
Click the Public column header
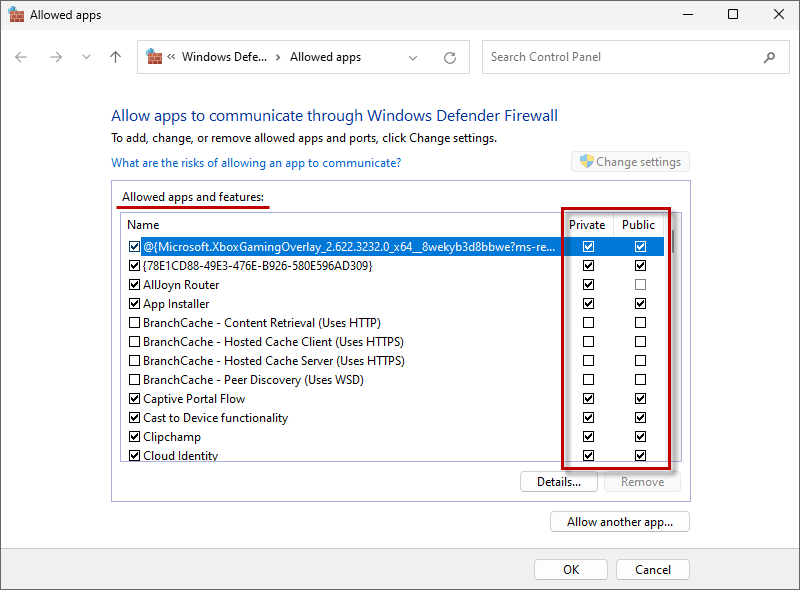coord(638,225)
